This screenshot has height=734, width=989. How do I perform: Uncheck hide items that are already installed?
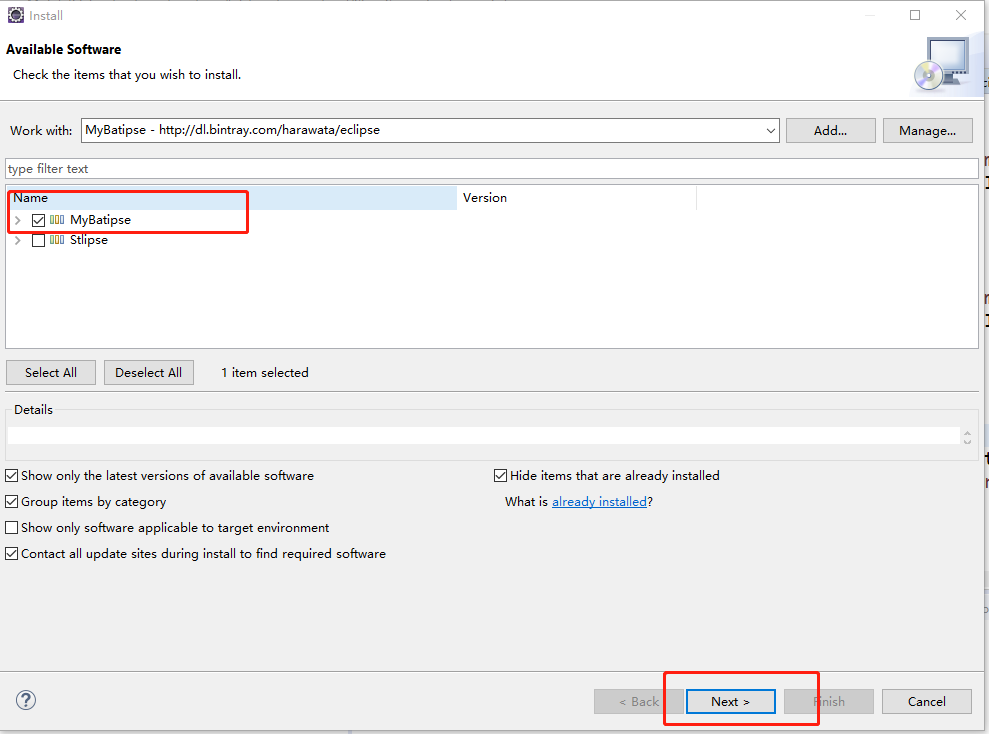pyautogui.click(x=500, y=475)
